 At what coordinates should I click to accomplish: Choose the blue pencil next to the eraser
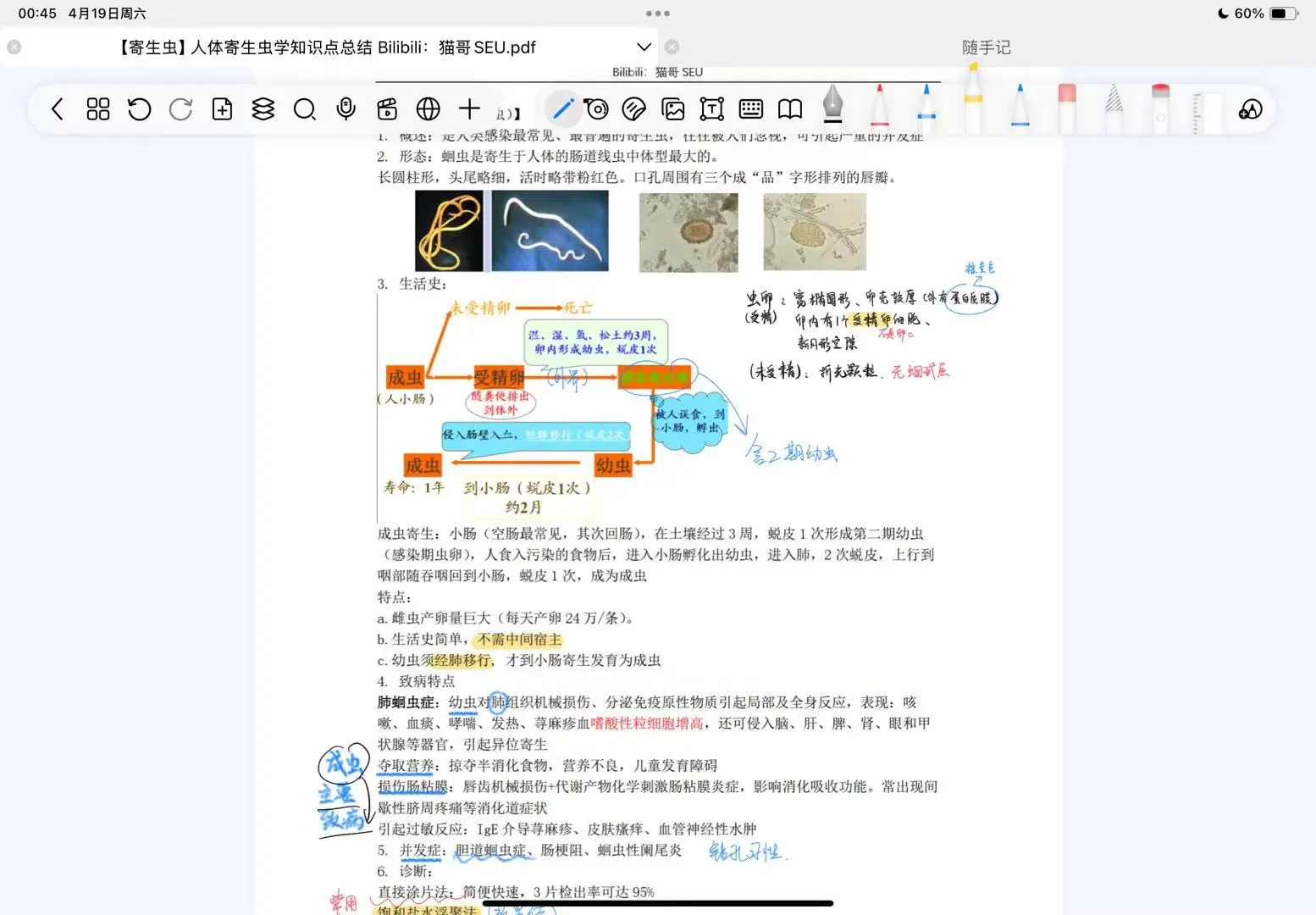pyautogui.click(x=1020, y=108)
